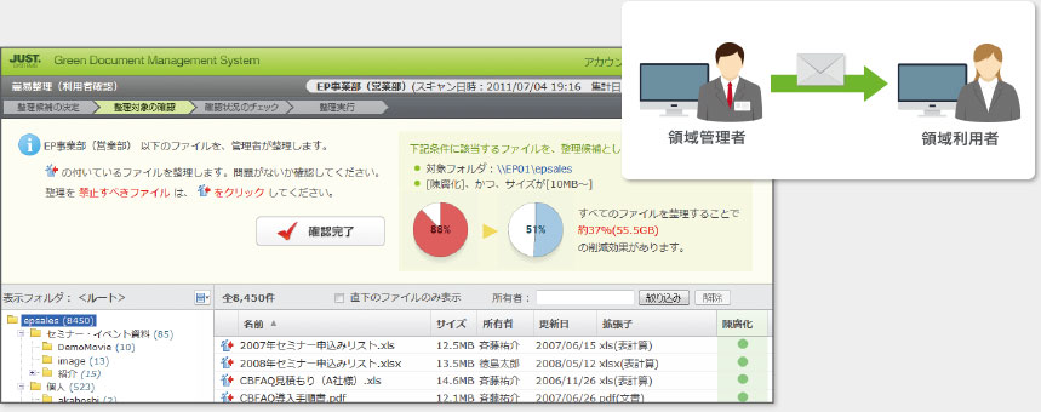Click the 12.5MB size cell
1041x412 pixels.
click(454, 345)
